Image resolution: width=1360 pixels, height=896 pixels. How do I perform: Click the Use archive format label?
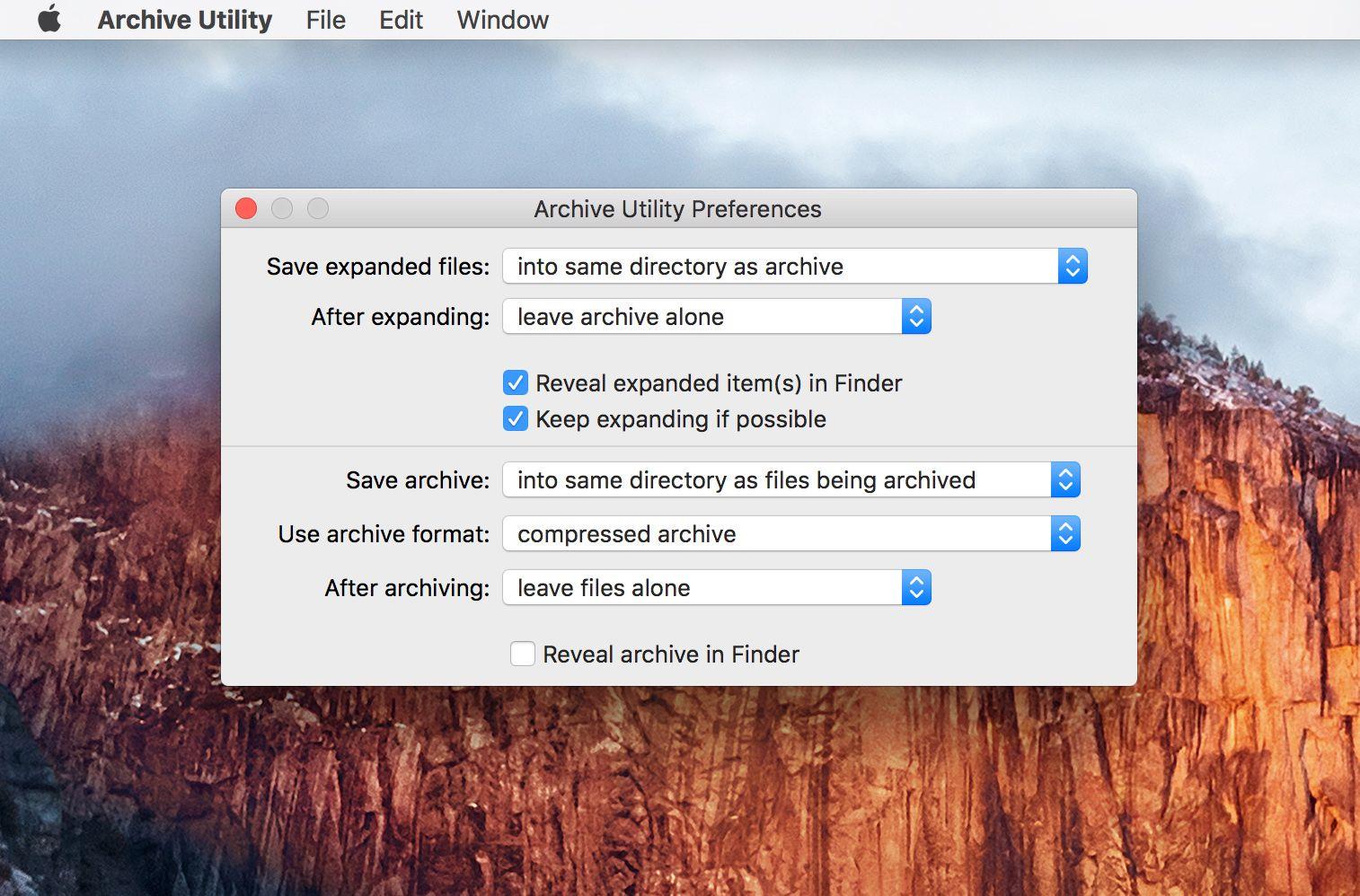coord(384,534)
